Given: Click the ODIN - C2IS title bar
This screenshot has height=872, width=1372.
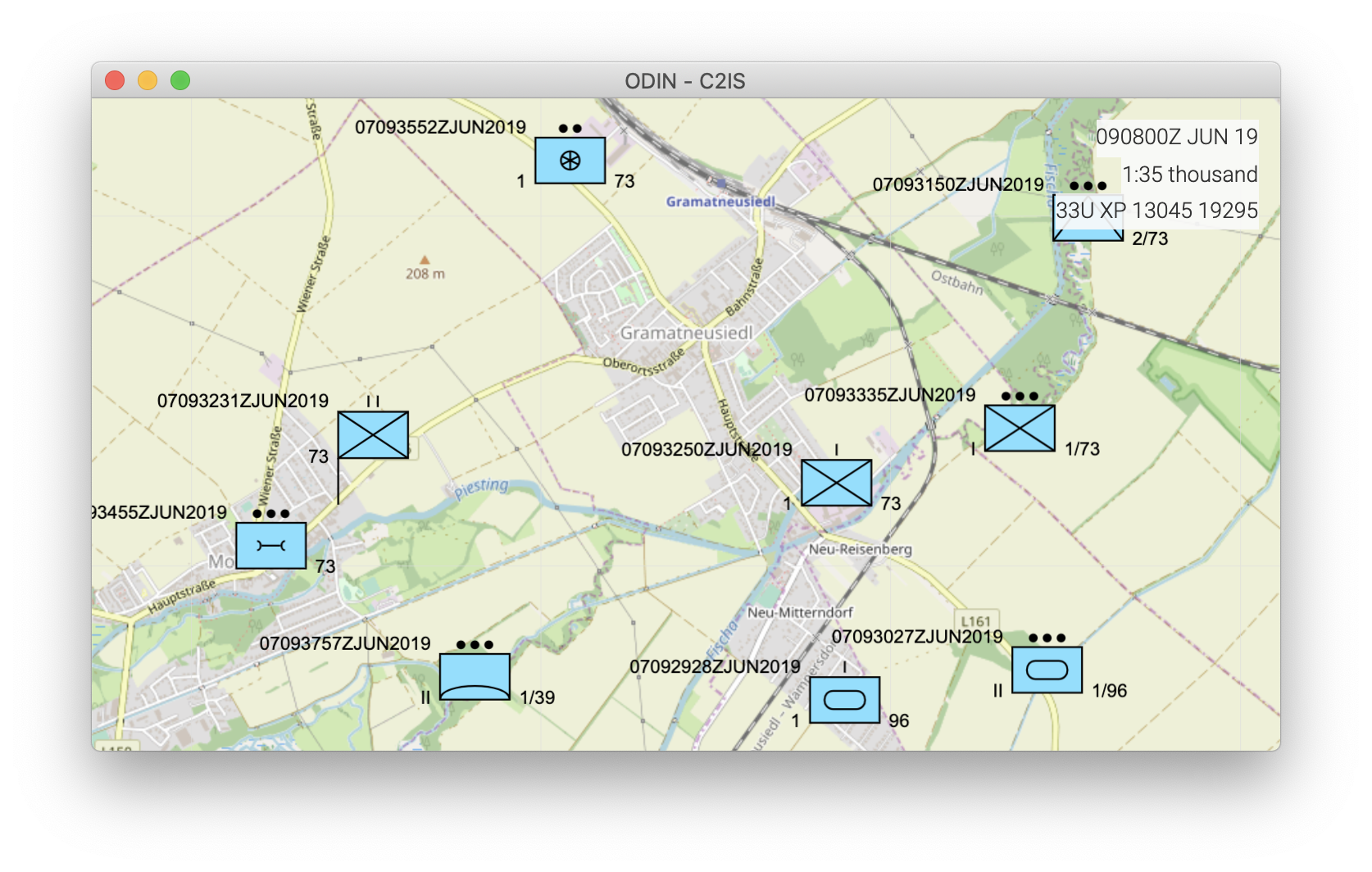Looking at the screenshot, I should click(x=686, y=80).
